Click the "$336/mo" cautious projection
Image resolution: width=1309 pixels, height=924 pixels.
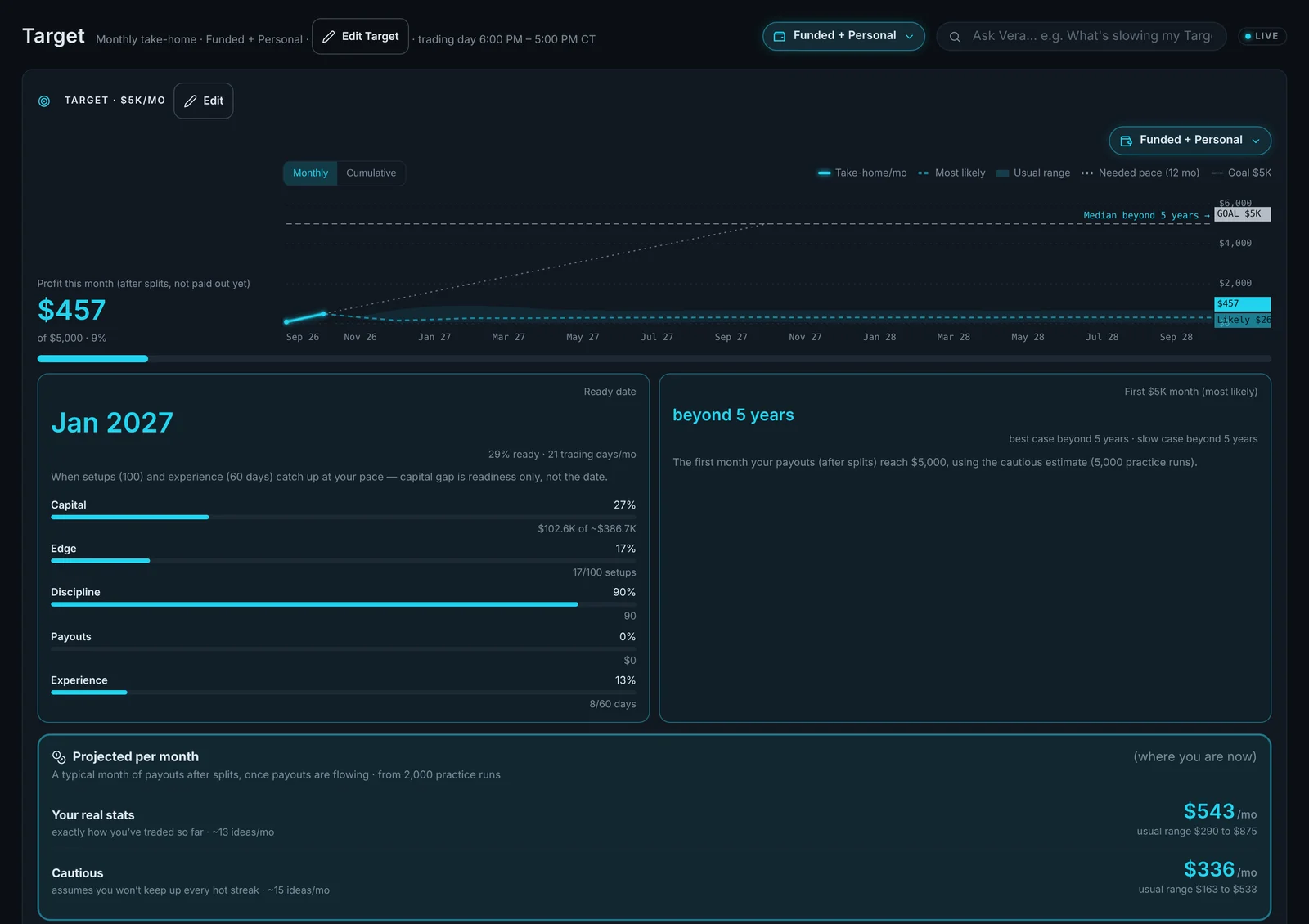point(1220,870)
